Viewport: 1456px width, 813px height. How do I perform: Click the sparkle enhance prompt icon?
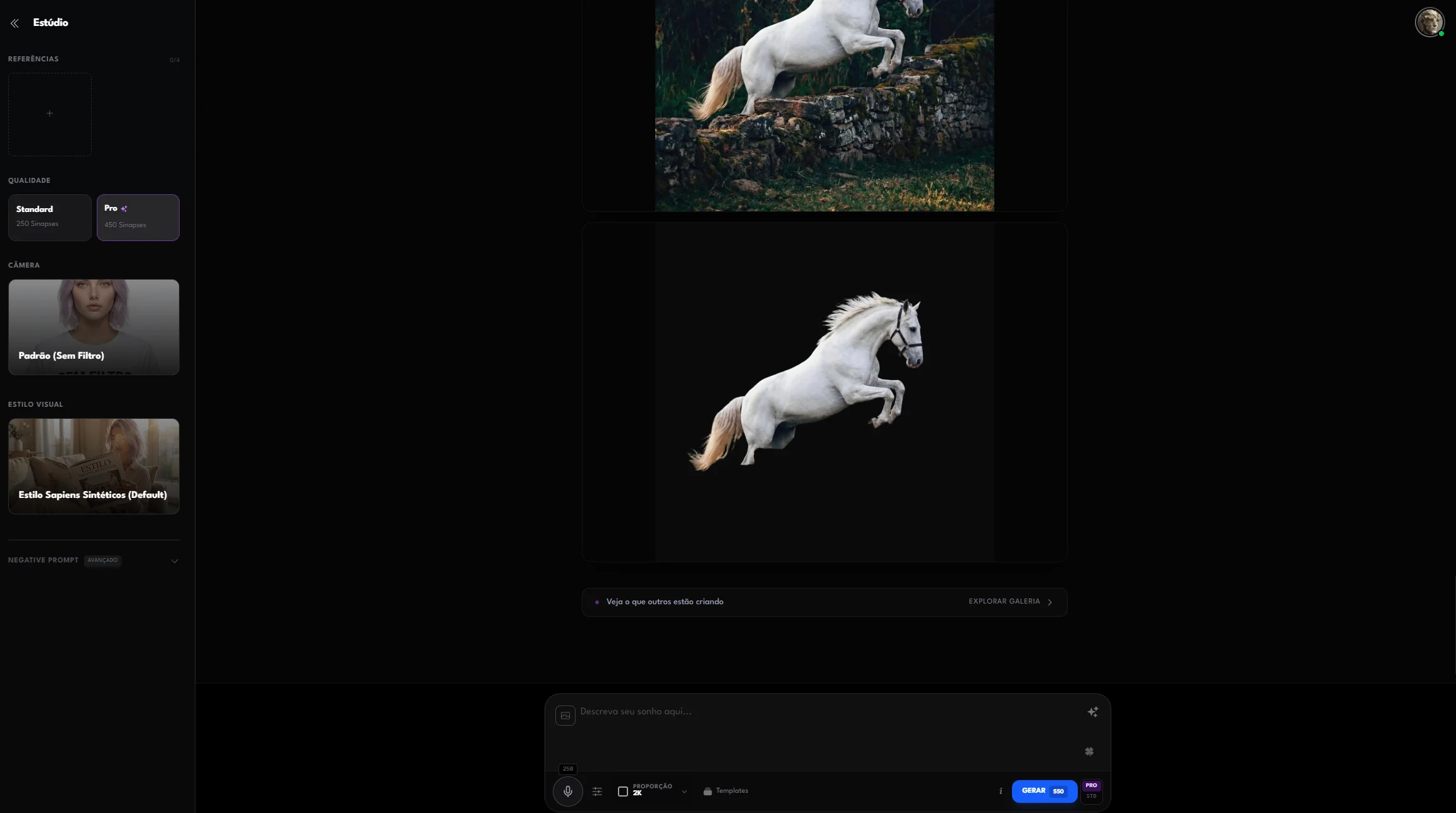[x=1092, y=712]
